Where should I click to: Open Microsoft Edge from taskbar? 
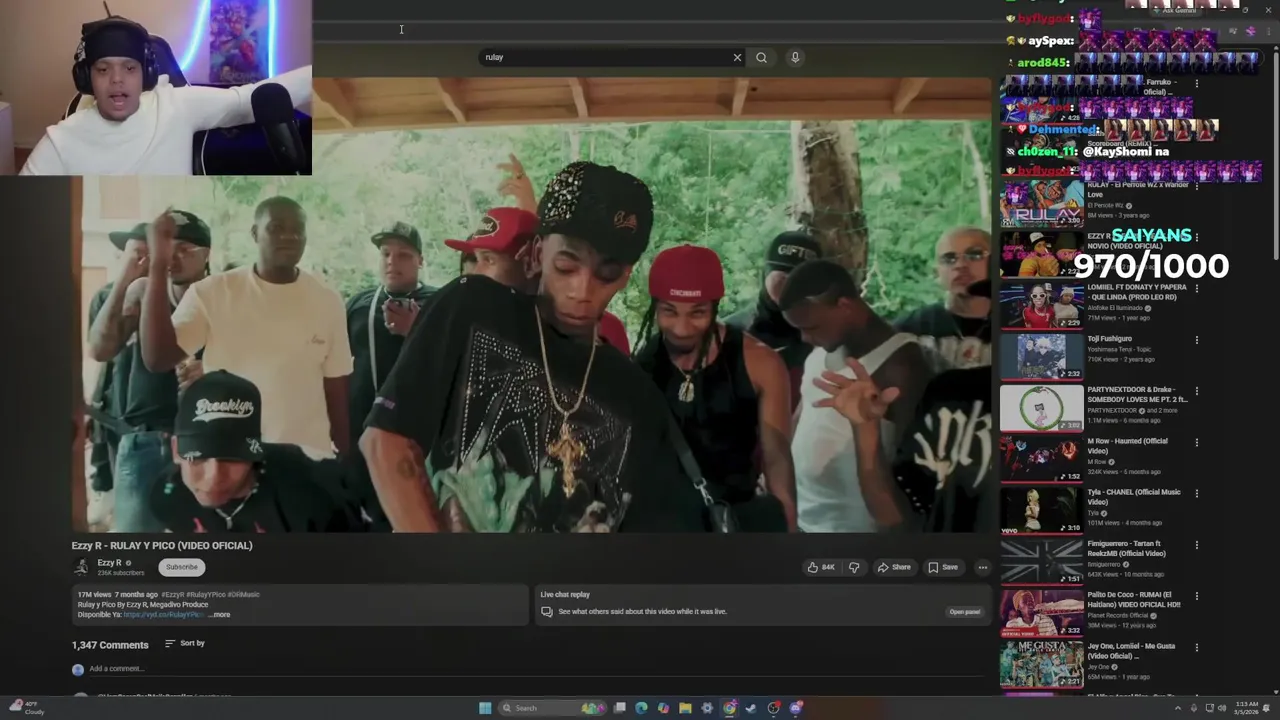click(641, 708)
